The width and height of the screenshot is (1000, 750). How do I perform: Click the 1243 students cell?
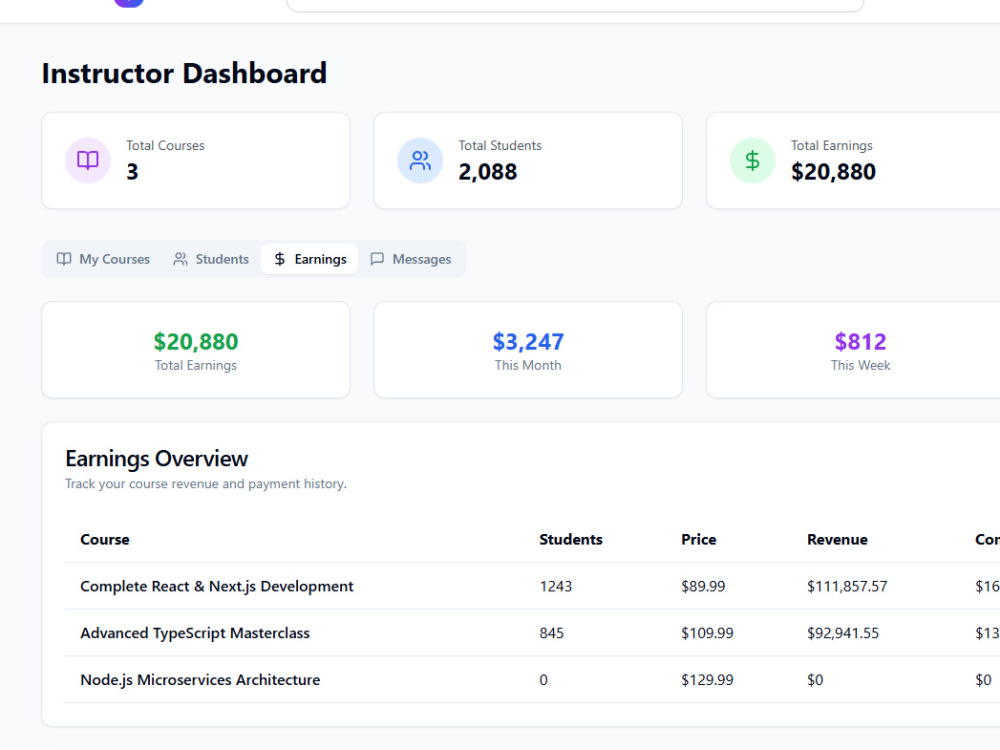pyautogui.click(x=555, y=586)
